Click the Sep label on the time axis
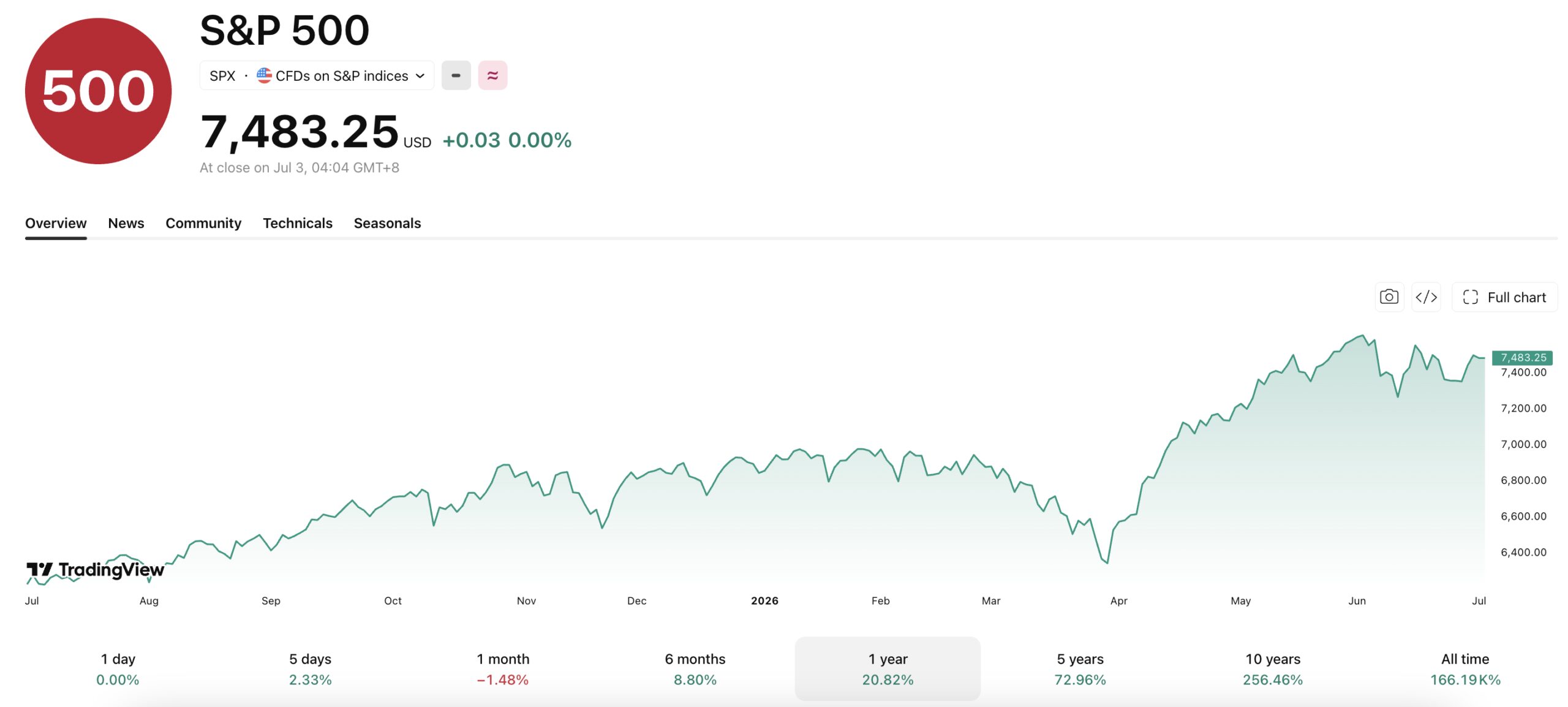The image size is (1568, 707). click(x=271, y=600)
